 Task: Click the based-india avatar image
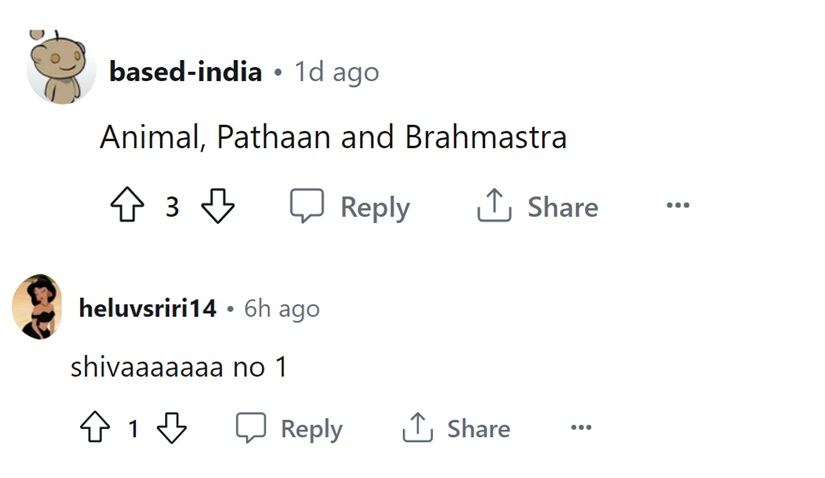pos(61,68)
